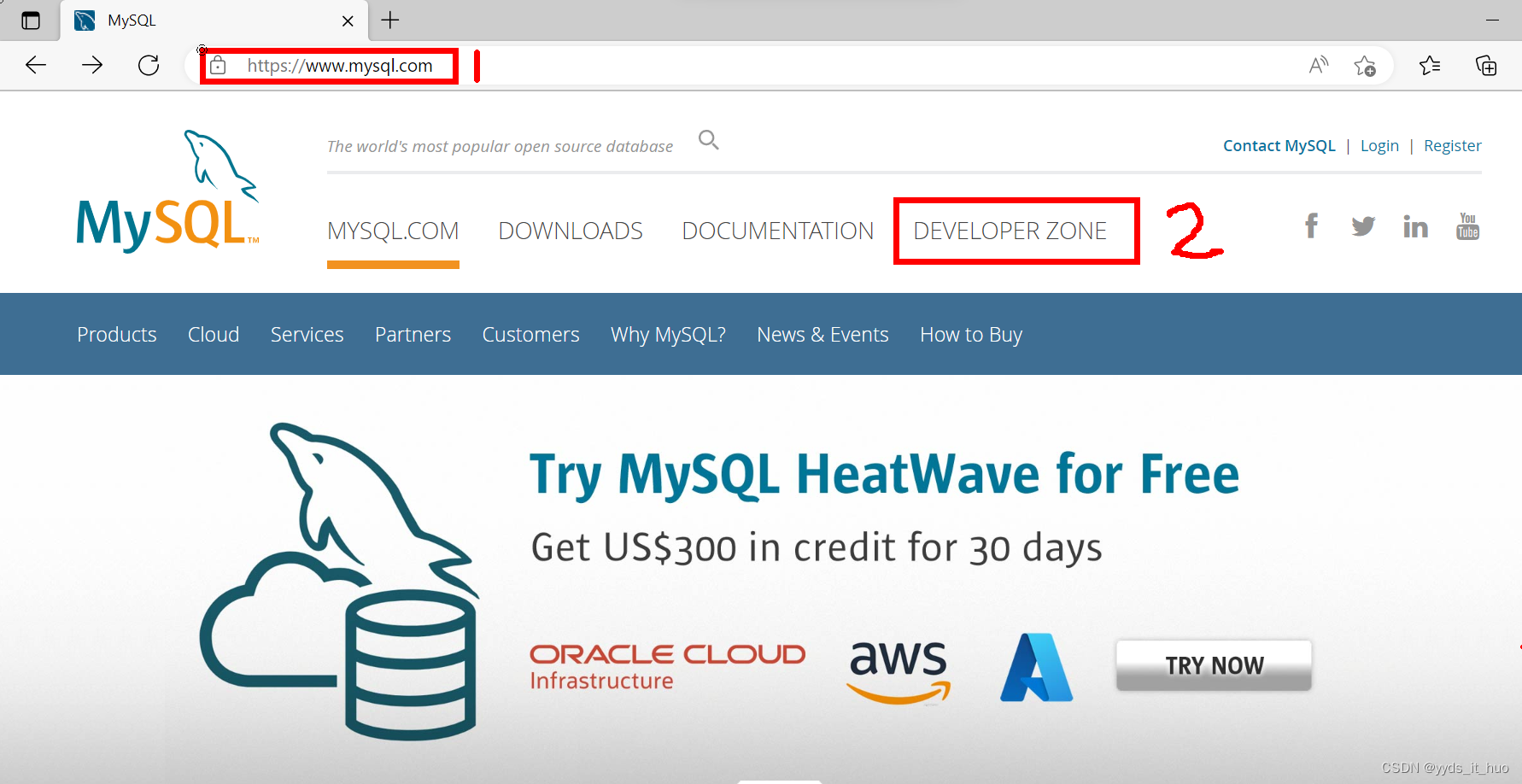Image resolution: width=1522 pixels, height=784 pixels.
Task: Click the Oracle Cloud Infrastructure logo
Action: (668, 667)
